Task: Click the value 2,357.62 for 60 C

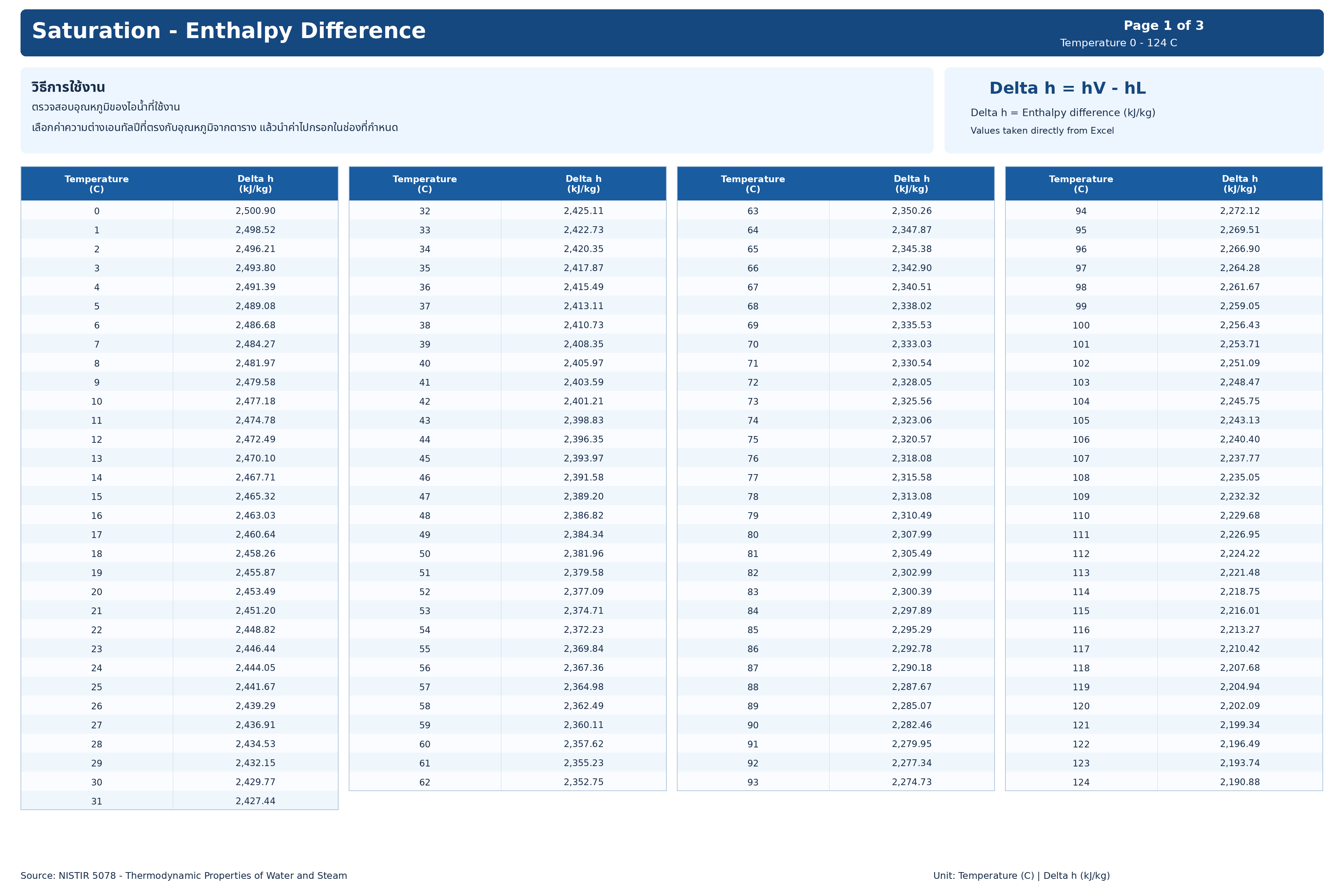Action: coord(584,744)
